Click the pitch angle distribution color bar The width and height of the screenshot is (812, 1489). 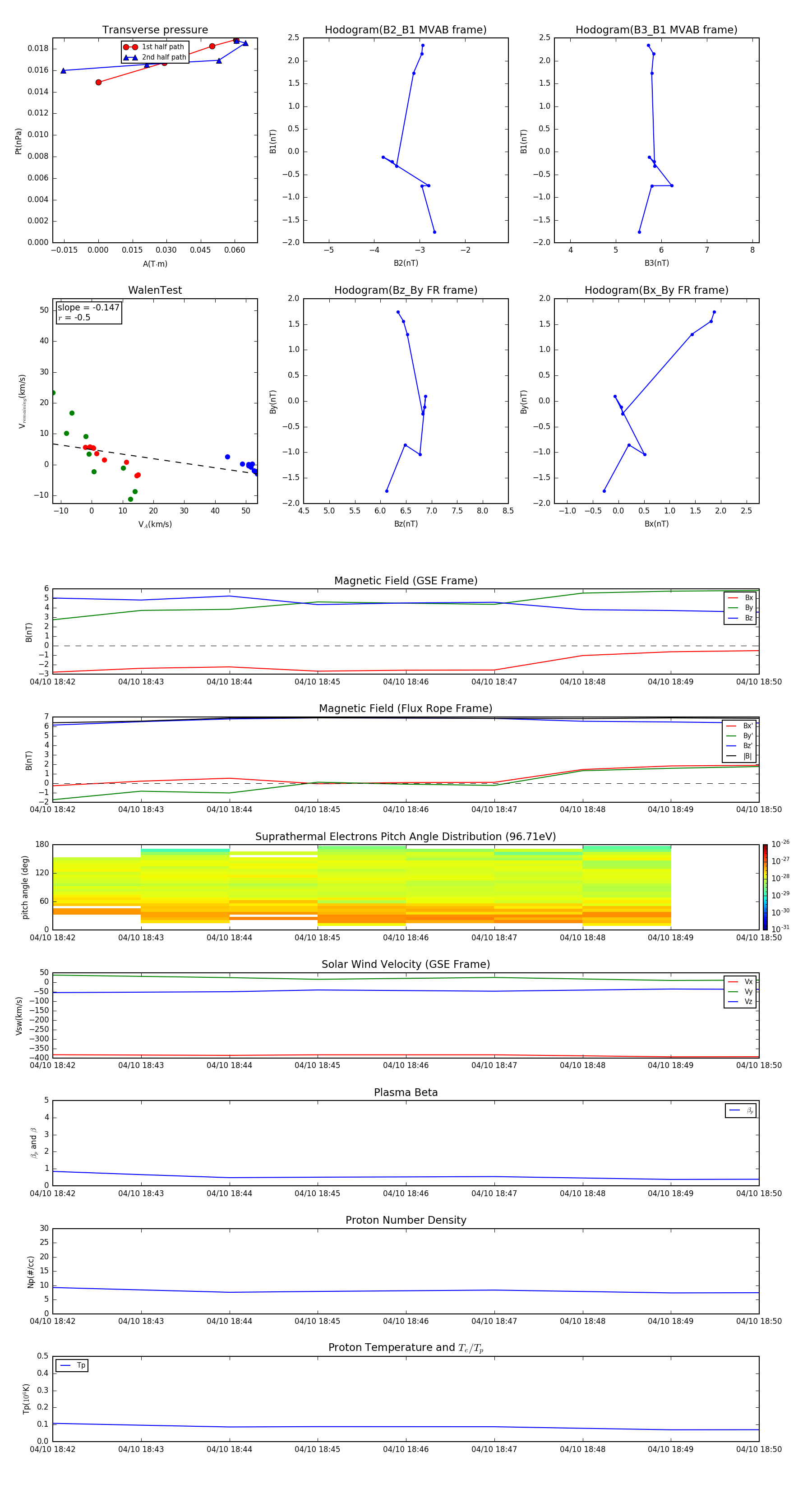765,887
